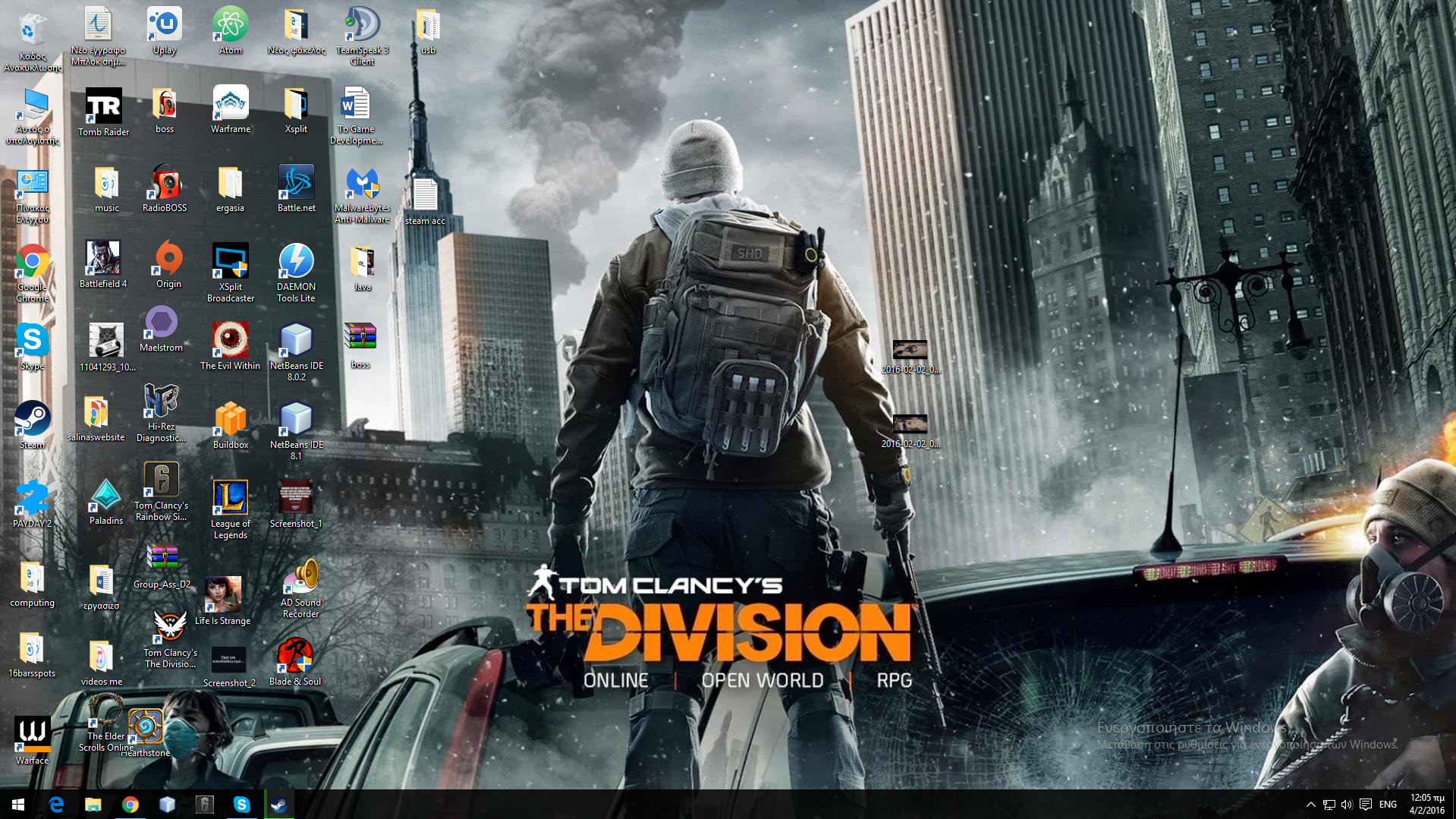Open the Steam desktop shortcut
The height and width of the screenshot is (819, 1456).
coord(32,426)
